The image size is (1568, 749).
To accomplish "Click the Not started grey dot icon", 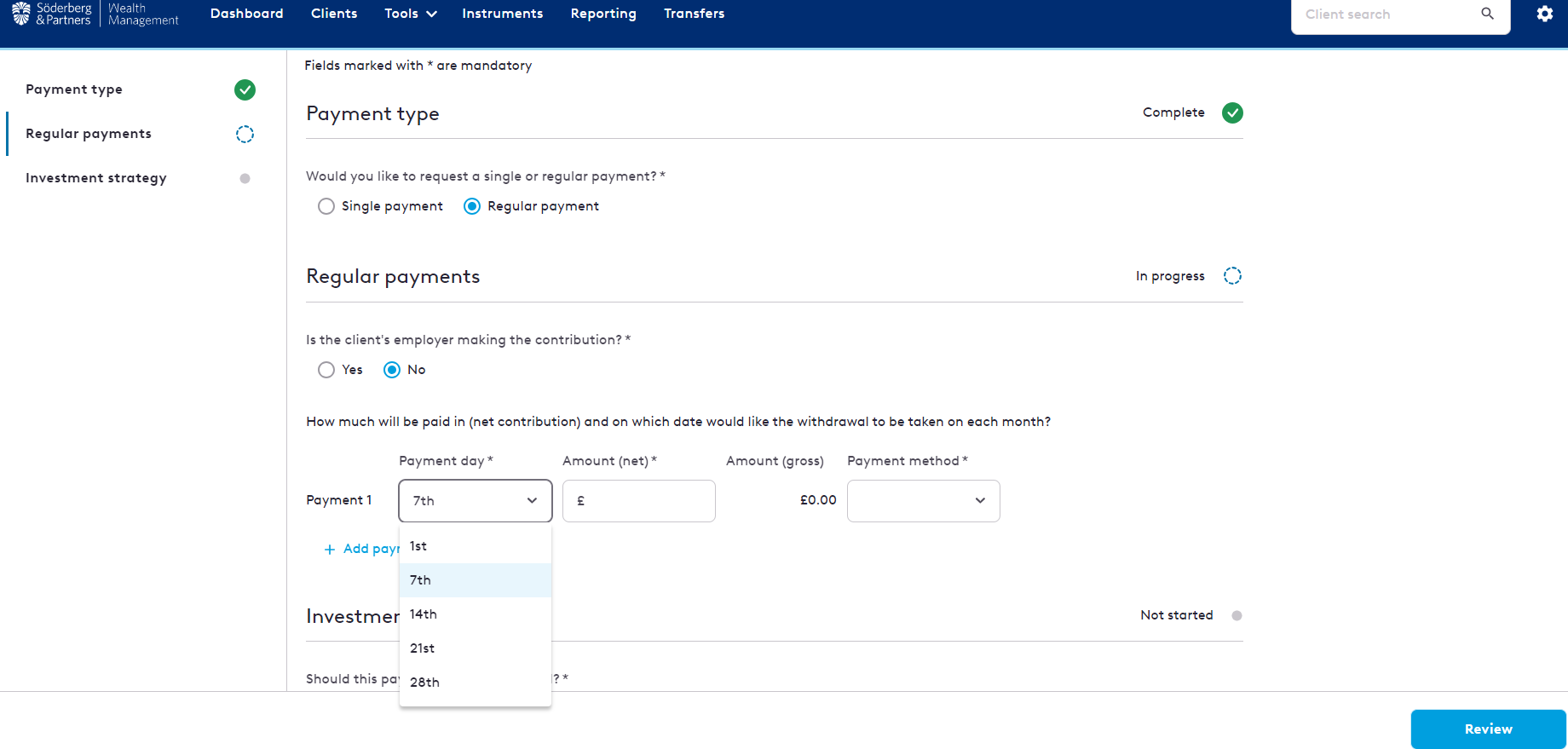I will click(1237, 615).
